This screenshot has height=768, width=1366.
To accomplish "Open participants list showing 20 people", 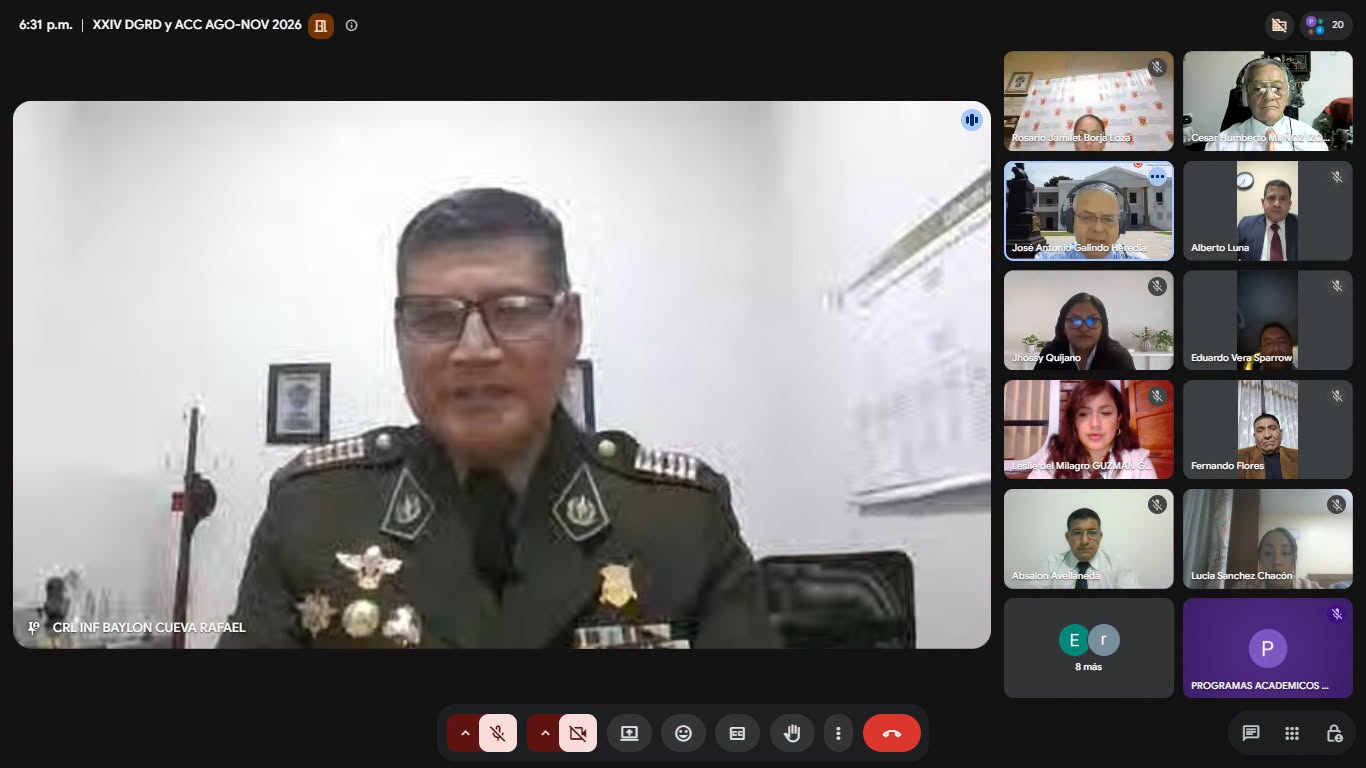I will (x=1326, y=25).
